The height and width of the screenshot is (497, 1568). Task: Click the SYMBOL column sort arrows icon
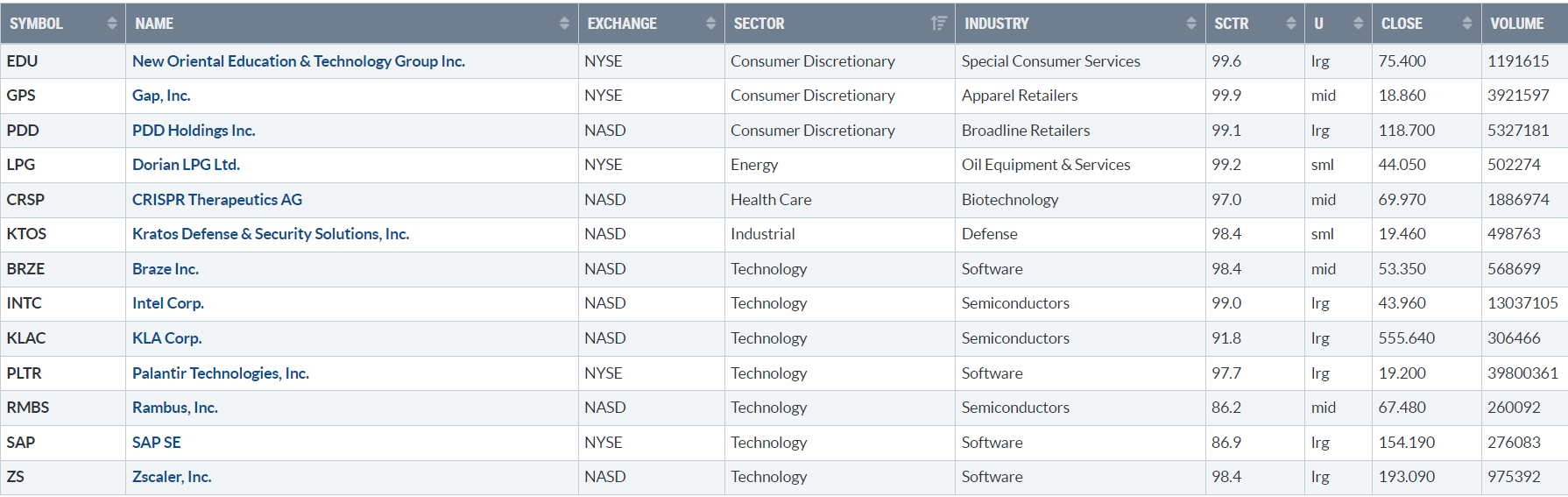(112, 24)
